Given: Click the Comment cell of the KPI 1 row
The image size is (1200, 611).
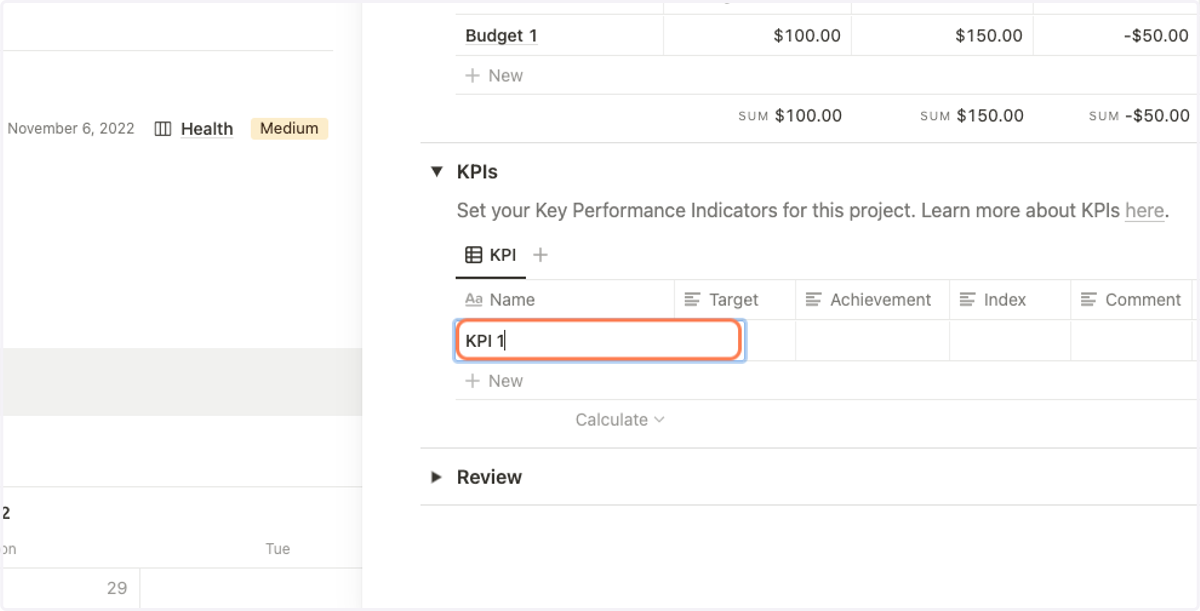Looking at the screenshot, I should point(1131,341).
